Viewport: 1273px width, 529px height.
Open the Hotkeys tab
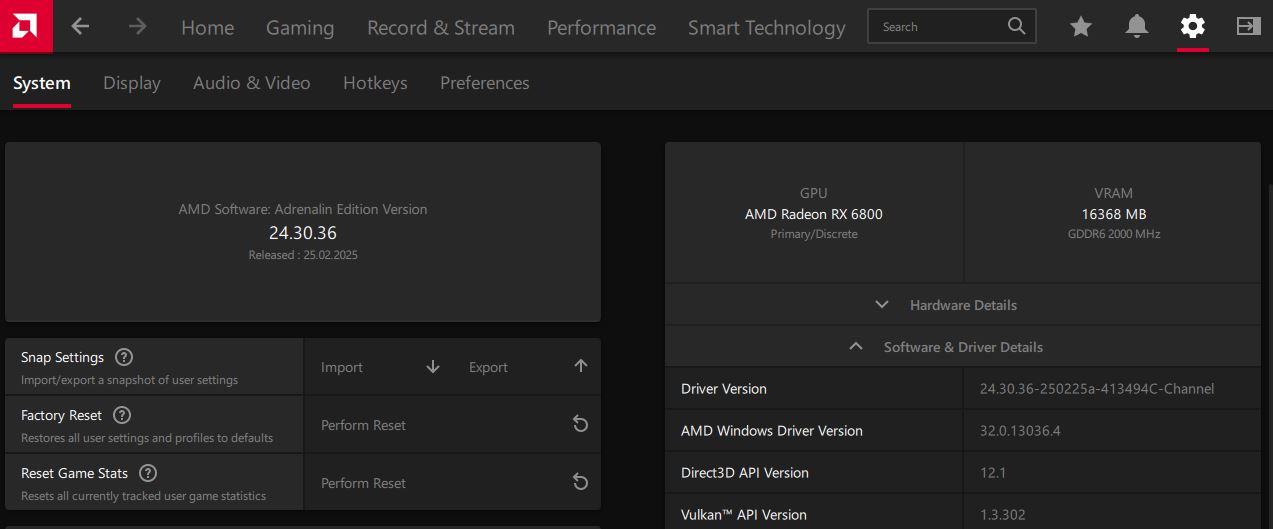click(x=375, y=83)
